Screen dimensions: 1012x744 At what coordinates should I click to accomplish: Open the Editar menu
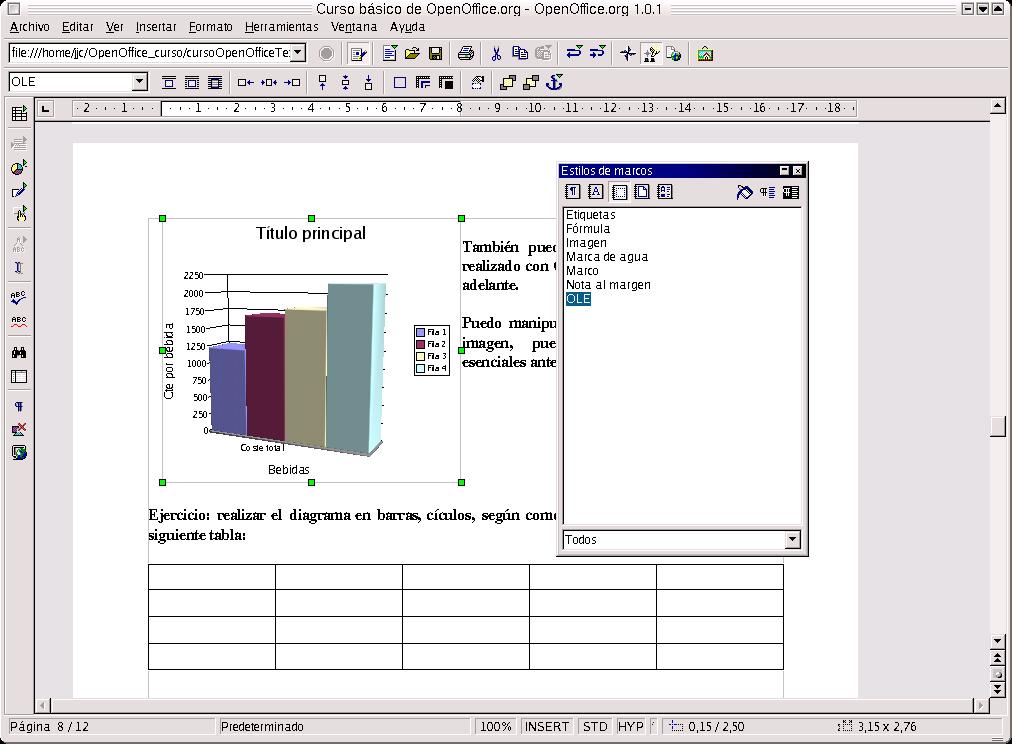tap(77, 27)
